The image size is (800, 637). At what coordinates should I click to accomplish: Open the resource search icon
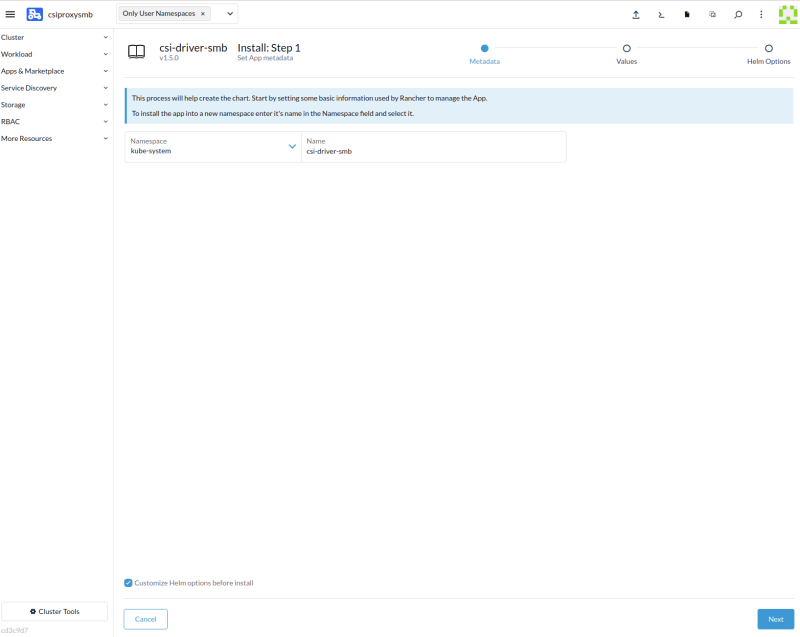[x=738, y=15]
